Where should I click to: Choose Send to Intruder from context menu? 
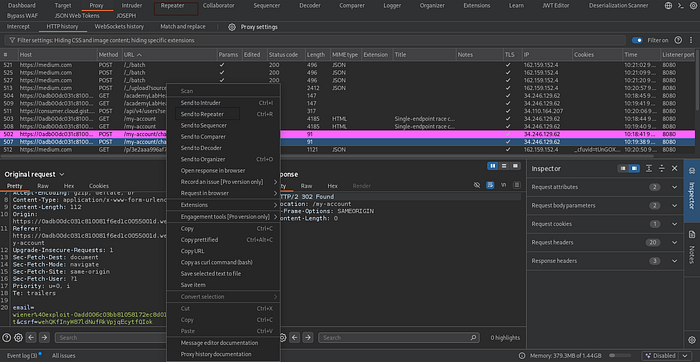coord(223,103)
